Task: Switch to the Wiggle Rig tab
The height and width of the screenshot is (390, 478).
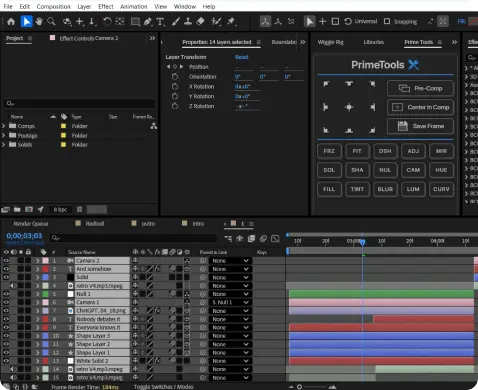Action: tap(330, 42)
